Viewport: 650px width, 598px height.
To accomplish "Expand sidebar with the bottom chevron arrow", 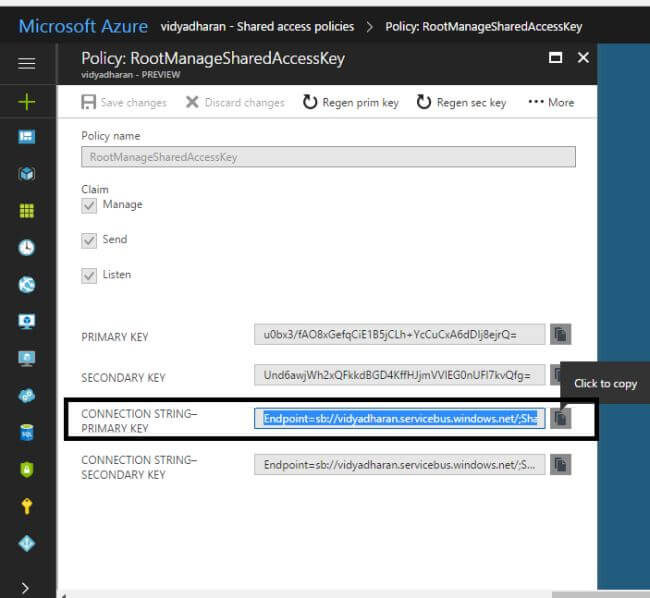I will tap(25, 588).
